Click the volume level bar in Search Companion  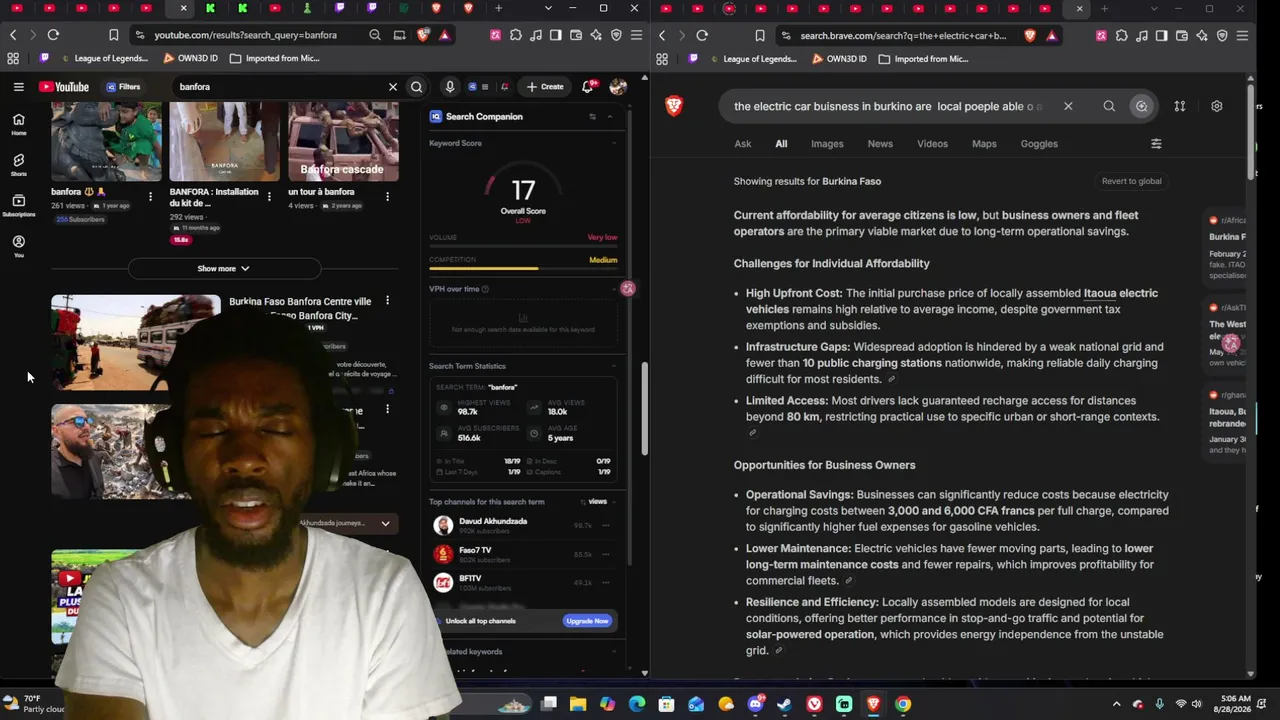[x=523, y=246]
